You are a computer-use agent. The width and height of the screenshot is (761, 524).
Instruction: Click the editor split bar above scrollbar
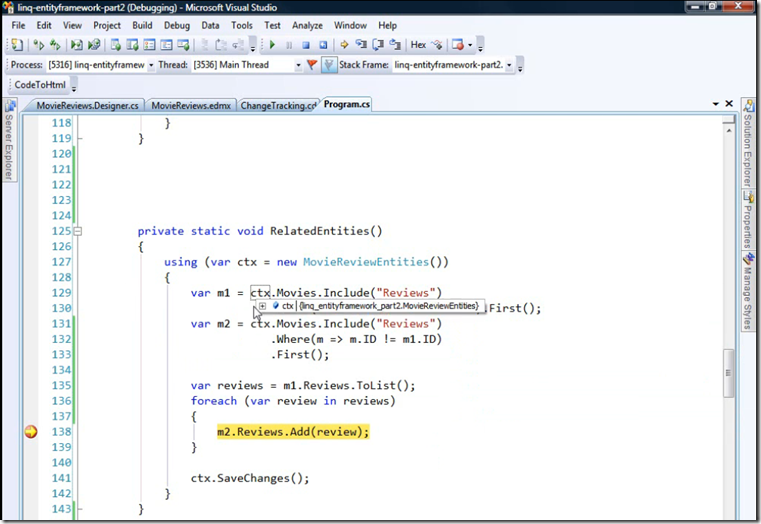(x=728, y=120)
